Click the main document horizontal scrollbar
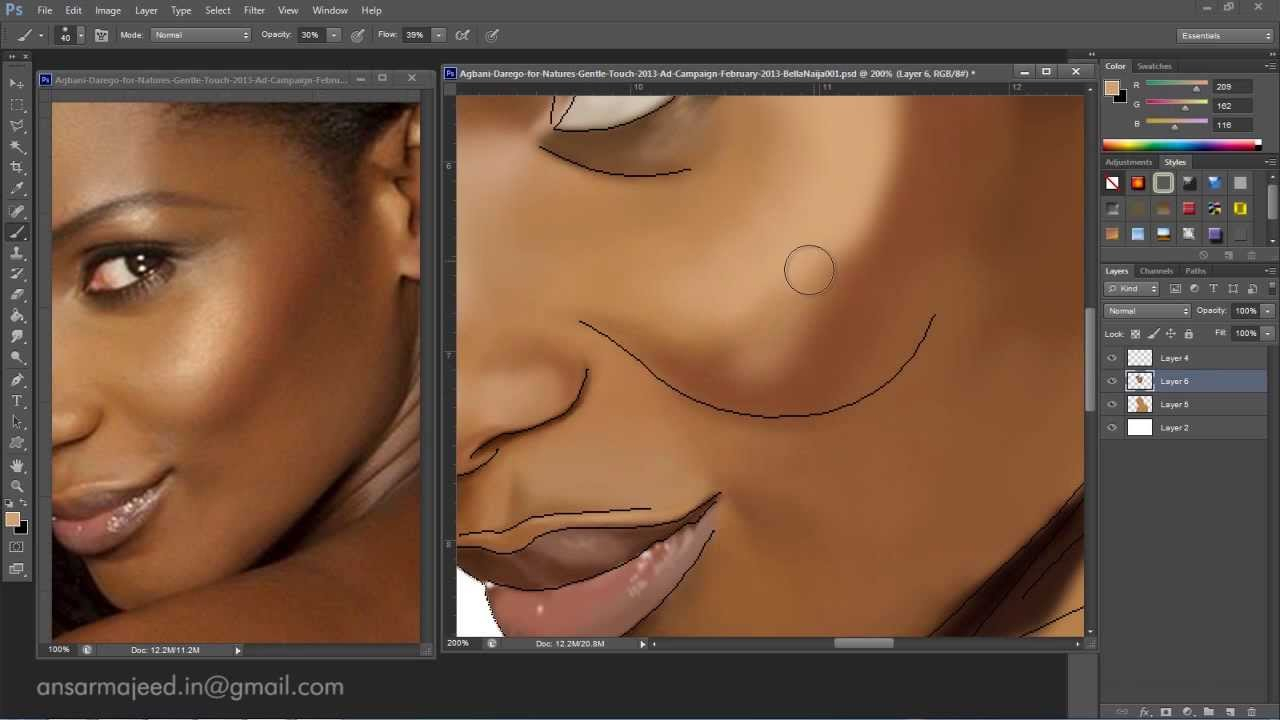 pos(864,643)
